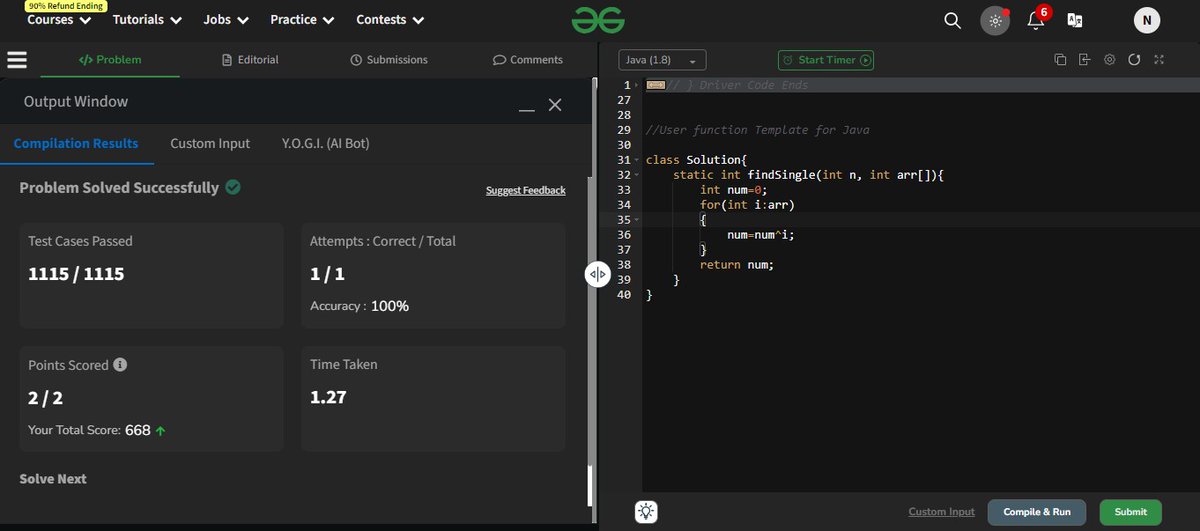The width and height of the screenshot is (1200, 531).
Task: Click the Points Scored info icon
Action: pyautogui.click(x=120, y=365)
